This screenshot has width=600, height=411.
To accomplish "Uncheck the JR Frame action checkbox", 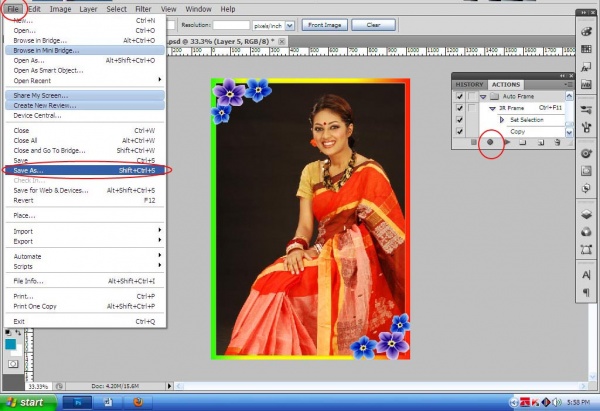I will (x=459, y=108).
